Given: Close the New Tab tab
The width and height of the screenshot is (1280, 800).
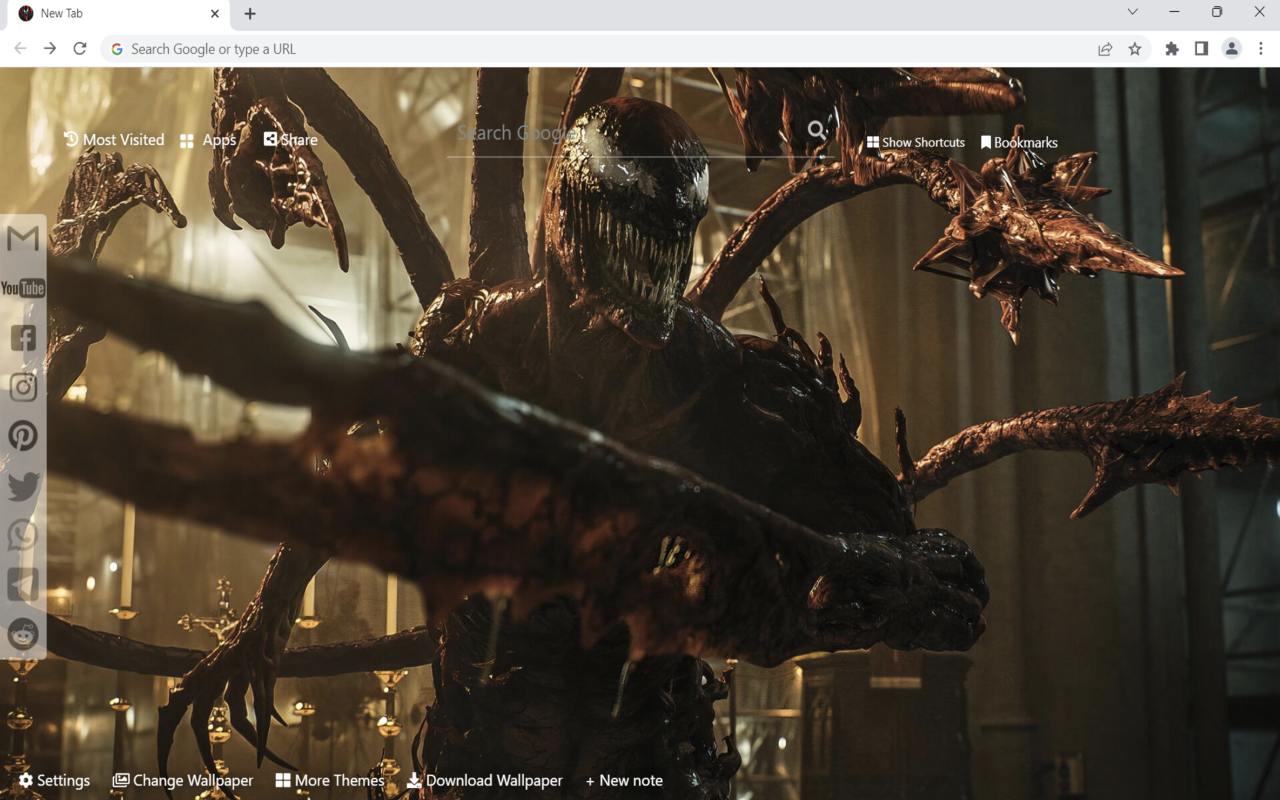Looking at the screenshot, I should click(215, 14).
